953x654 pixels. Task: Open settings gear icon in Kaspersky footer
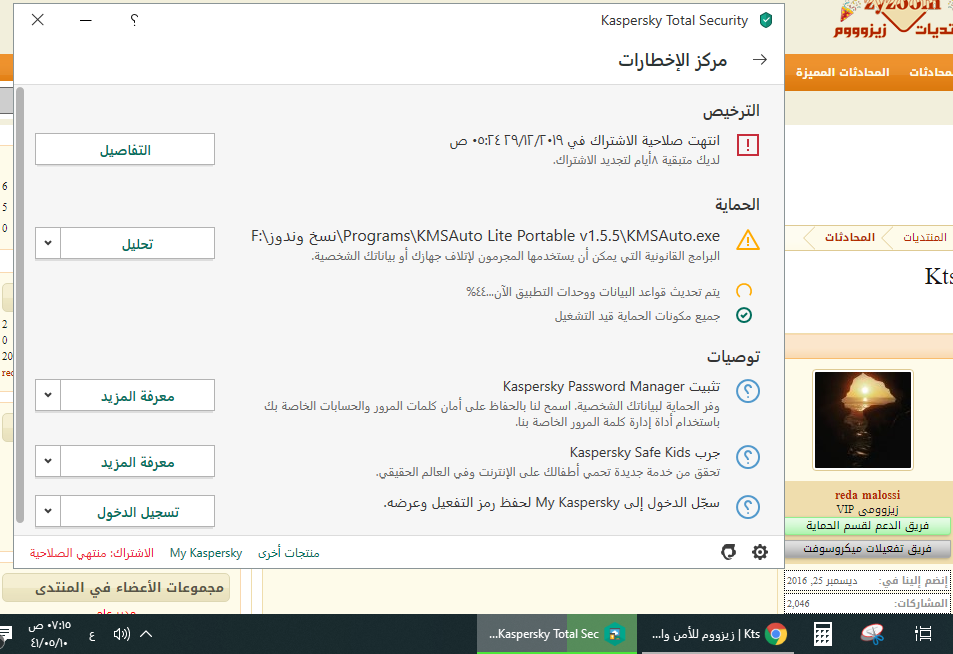760,552
